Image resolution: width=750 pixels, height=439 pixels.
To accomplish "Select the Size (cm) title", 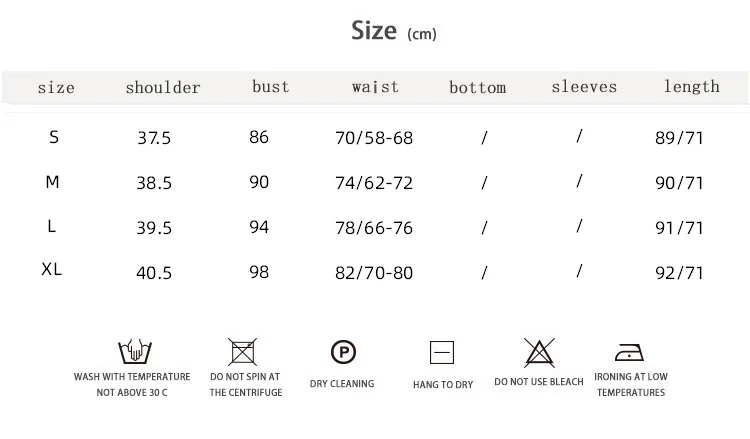I will point(394,31).
